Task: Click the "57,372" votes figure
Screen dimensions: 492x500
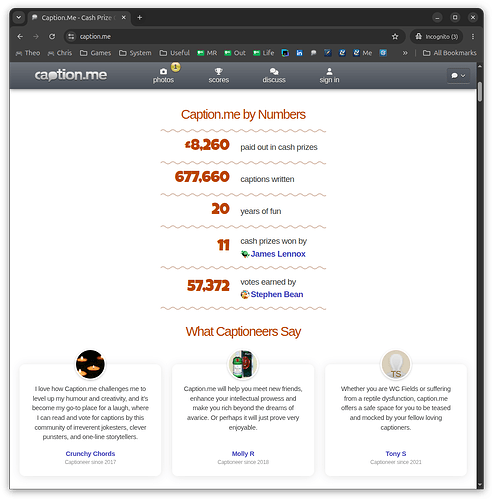Action: pos(208,286)
